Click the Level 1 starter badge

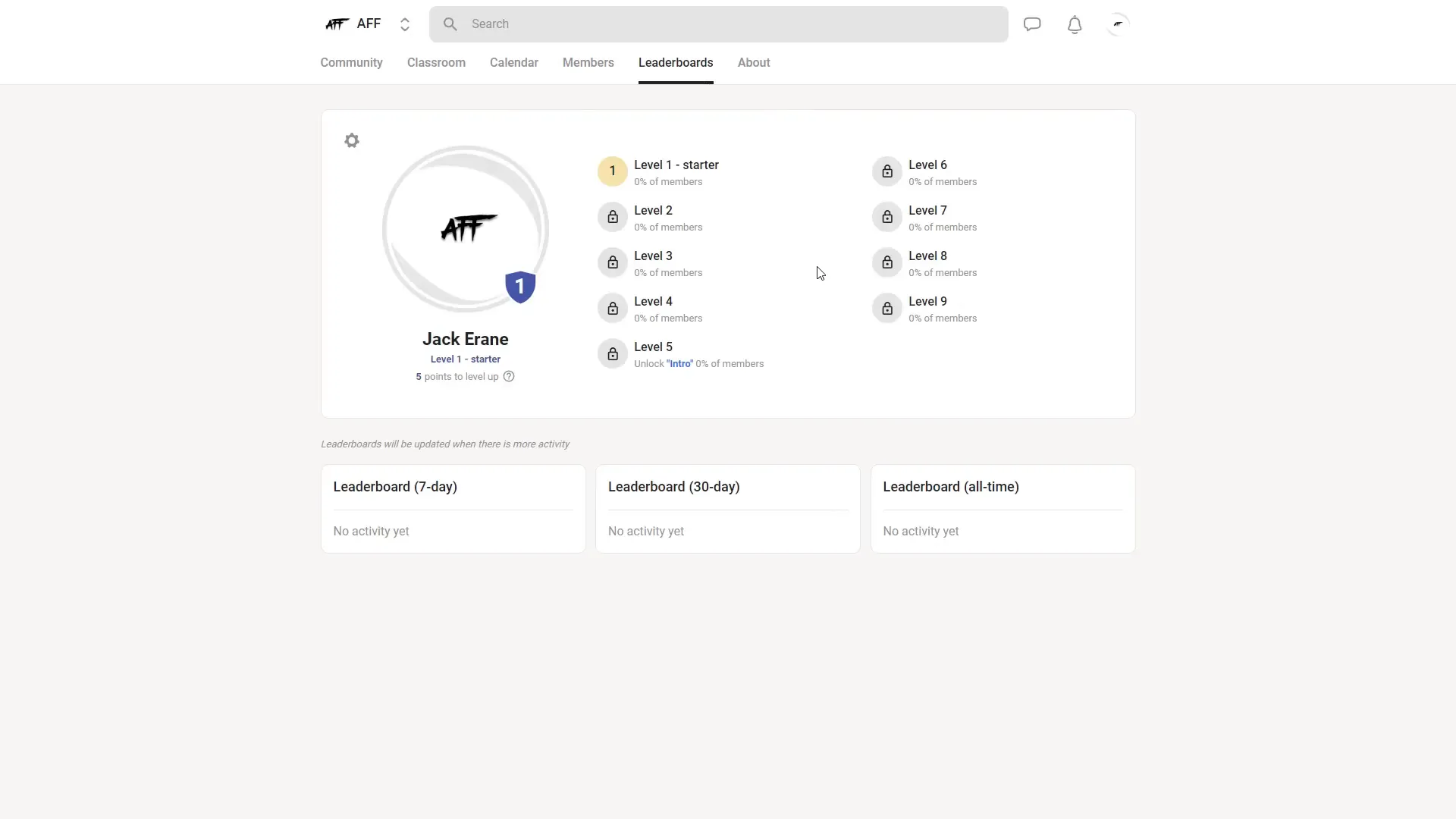pos(612,171)
